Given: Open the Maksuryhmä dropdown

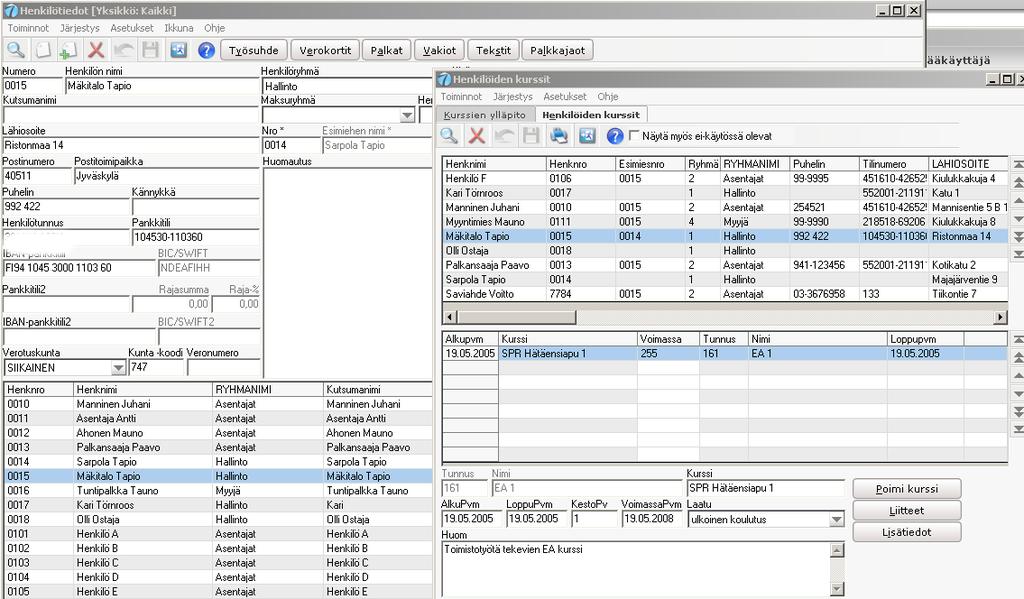Looking at the screenshot, I should tap(407, 116).
